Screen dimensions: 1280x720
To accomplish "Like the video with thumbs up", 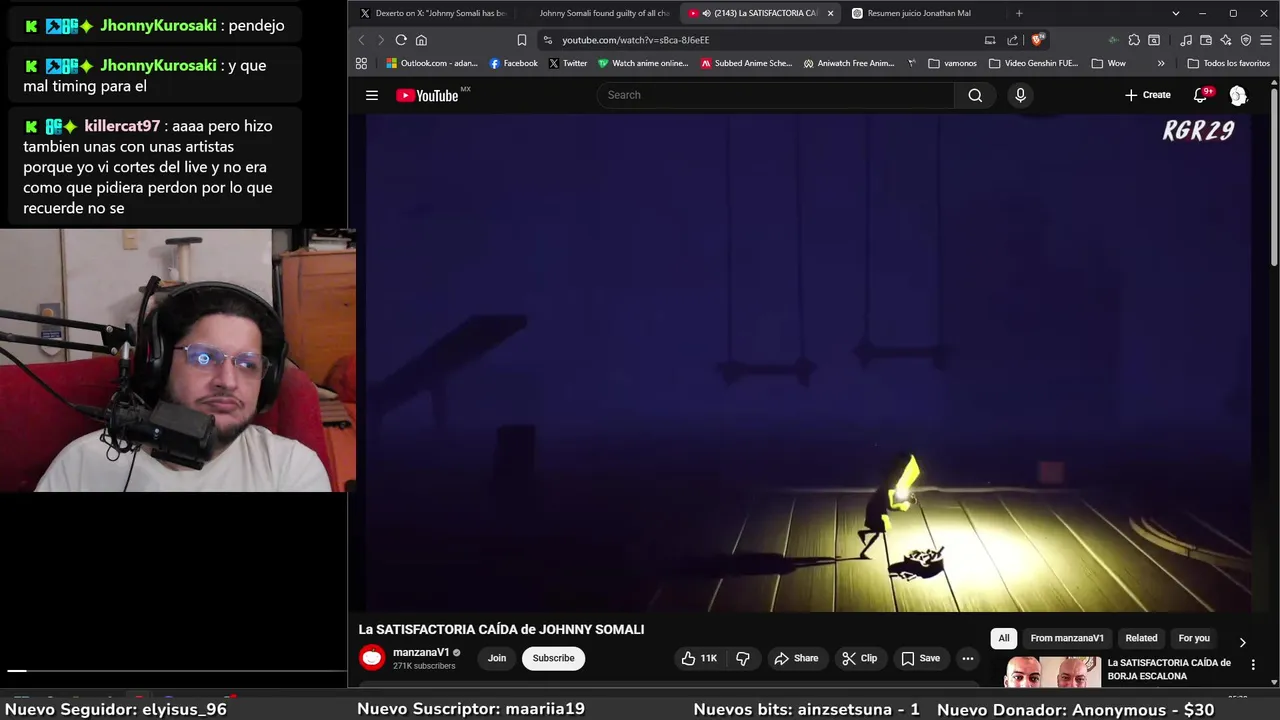I will tap(699, 658).
